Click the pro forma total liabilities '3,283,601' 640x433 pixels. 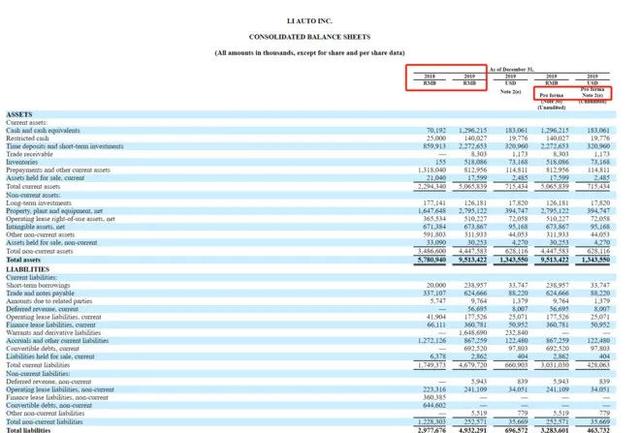554,430
